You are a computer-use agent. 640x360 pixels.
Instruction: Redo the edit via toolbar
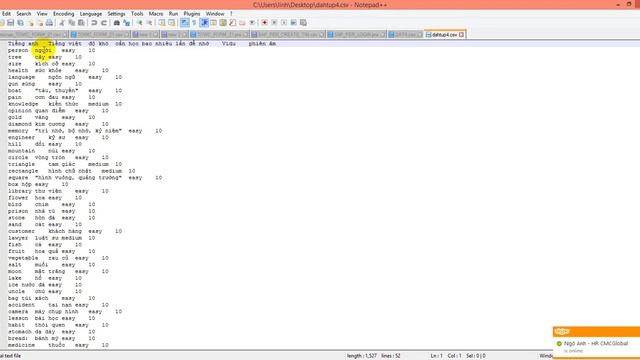[104, 23]
